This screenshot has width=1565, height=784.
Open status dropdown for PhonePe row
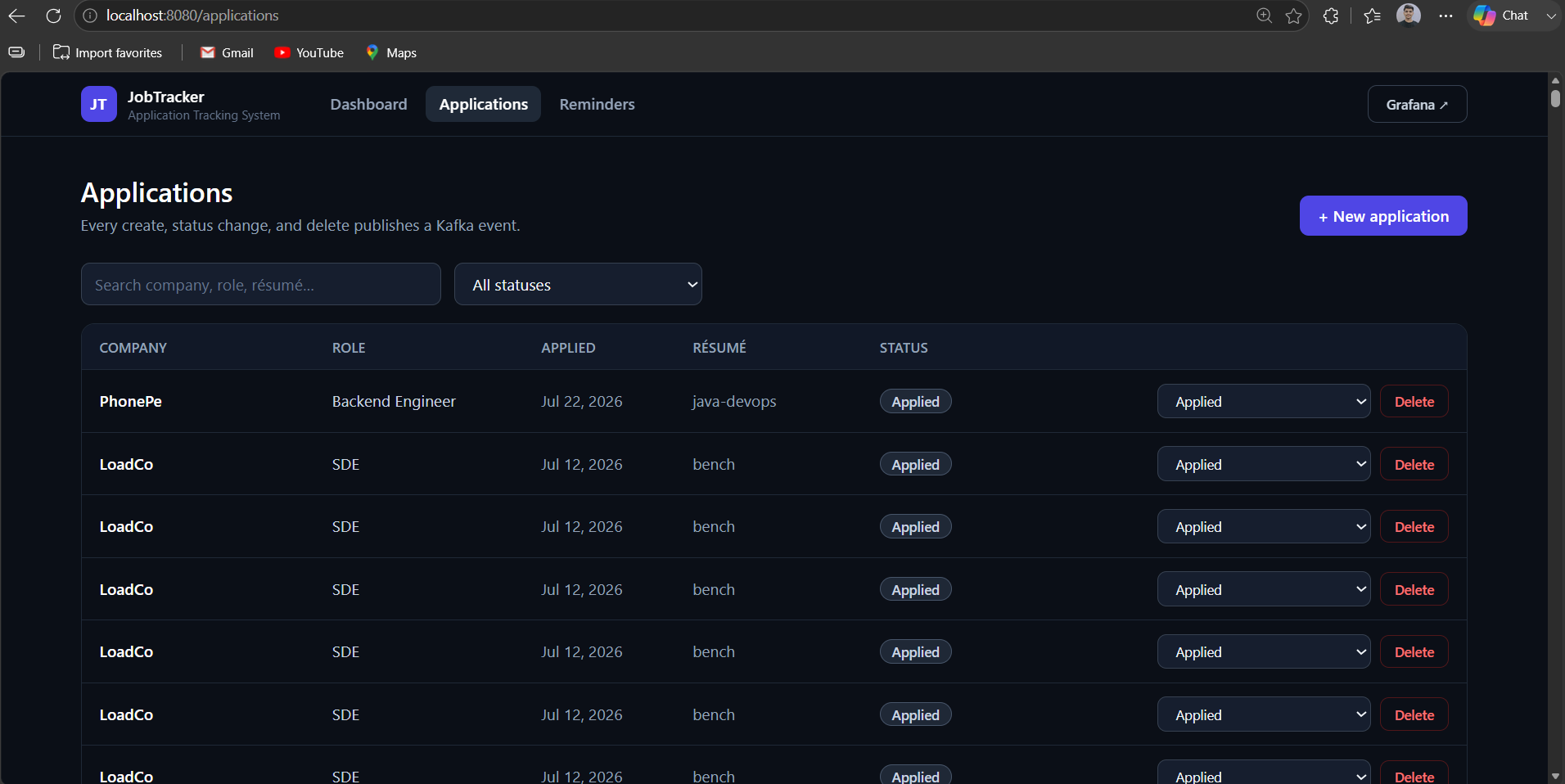(1264, 401)
